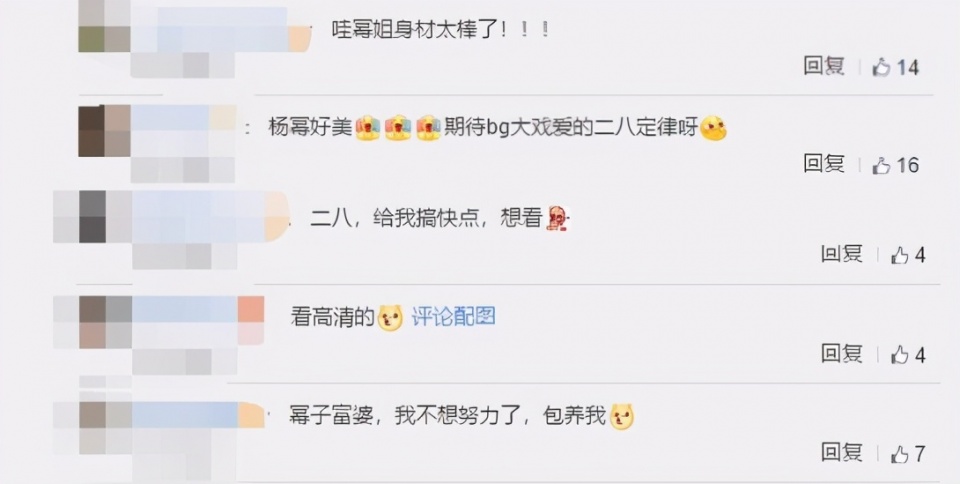Open the 评论配图 link

pos(453,317)
